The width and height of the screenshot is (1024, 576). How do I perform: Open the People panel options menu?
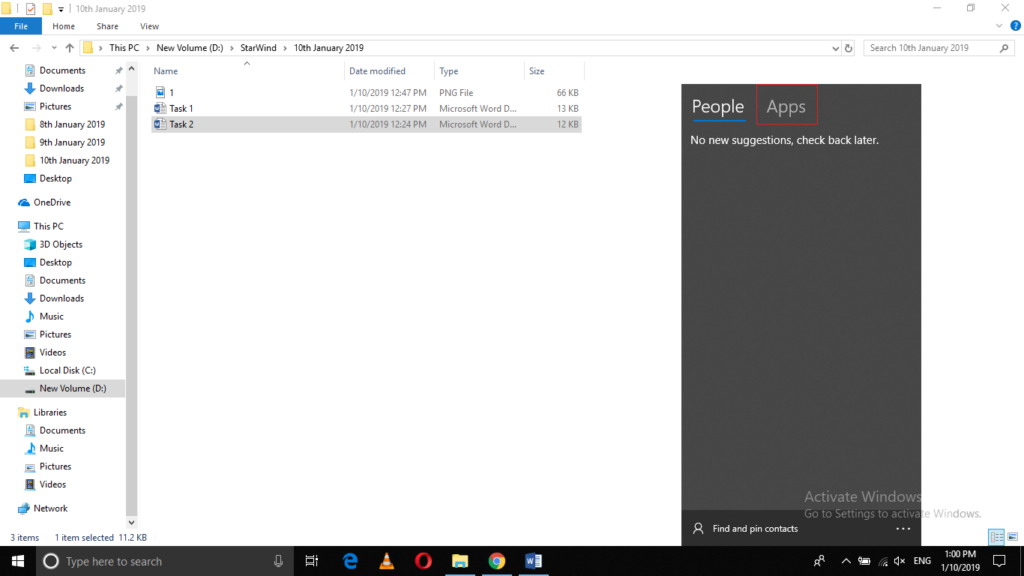(x=903, y=528)
